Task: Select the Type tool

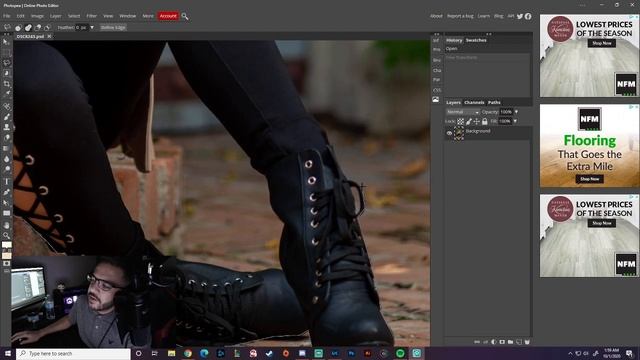Action: coord(6,182)
